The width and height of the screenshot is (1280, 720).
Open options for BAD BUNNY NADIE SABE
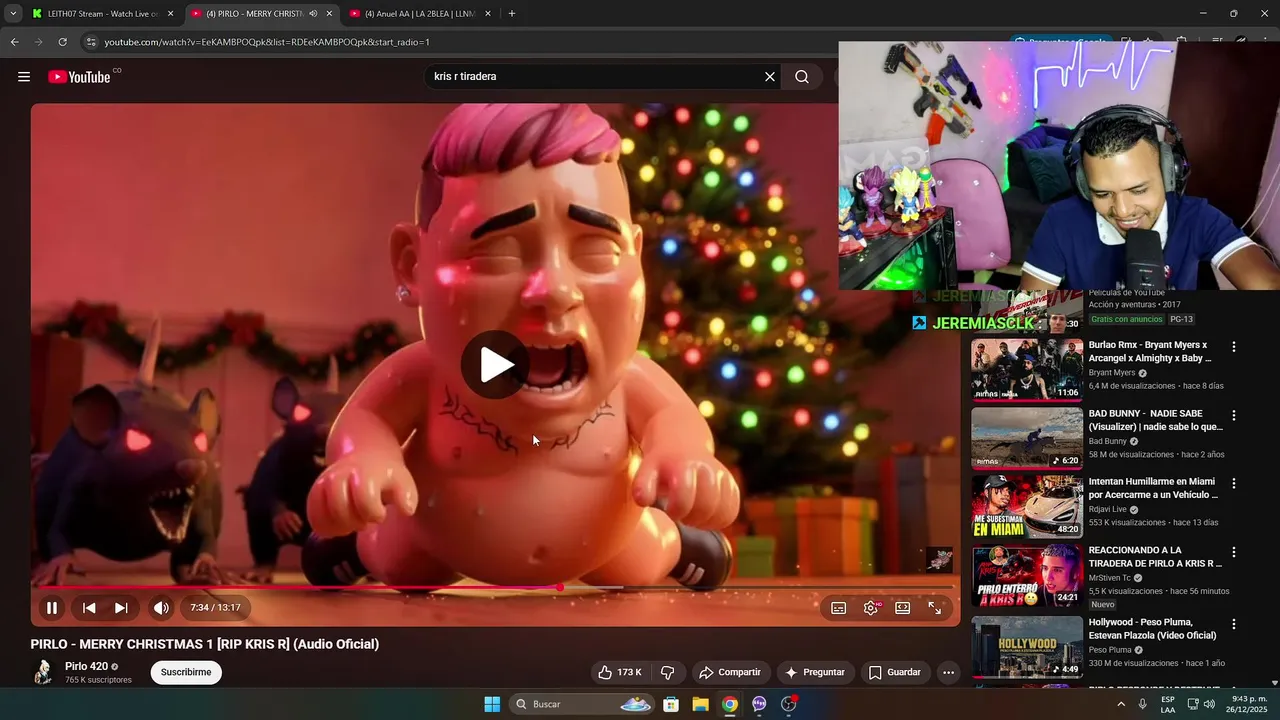pyautogui.click(x=1233, y=415)
